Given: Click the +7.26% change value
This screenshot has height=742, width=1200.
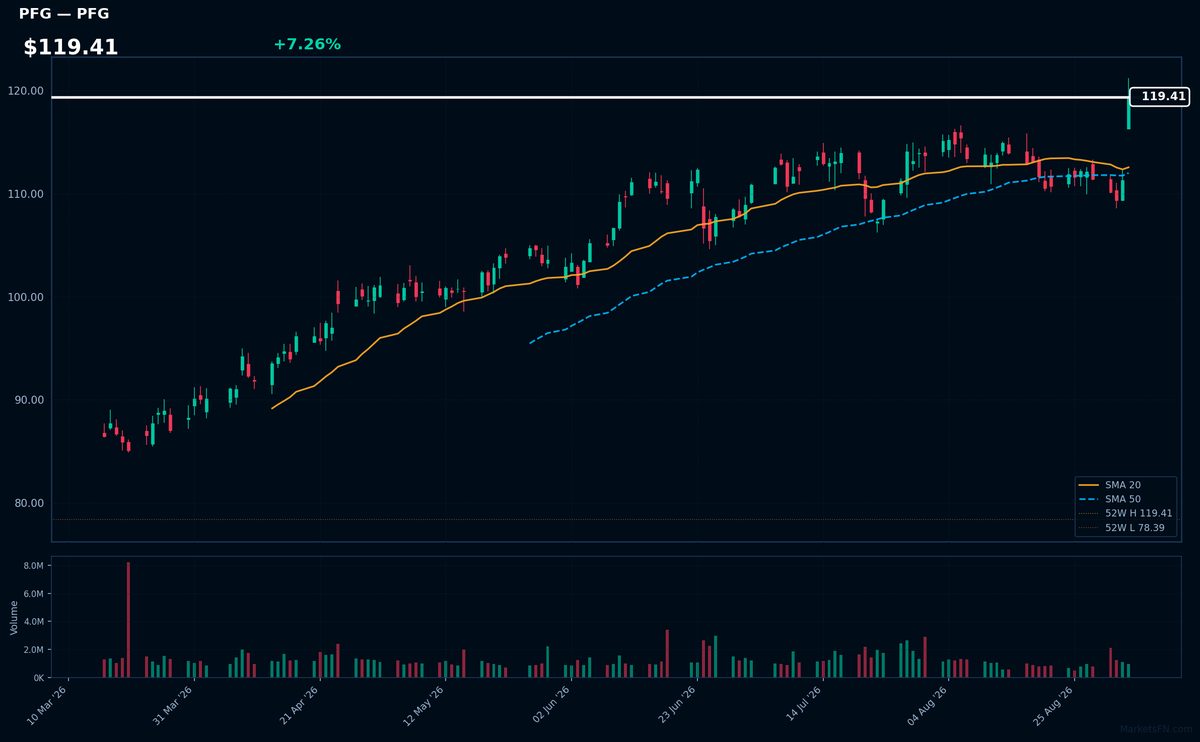Looking at the screenshot, I should pos(307,44).
